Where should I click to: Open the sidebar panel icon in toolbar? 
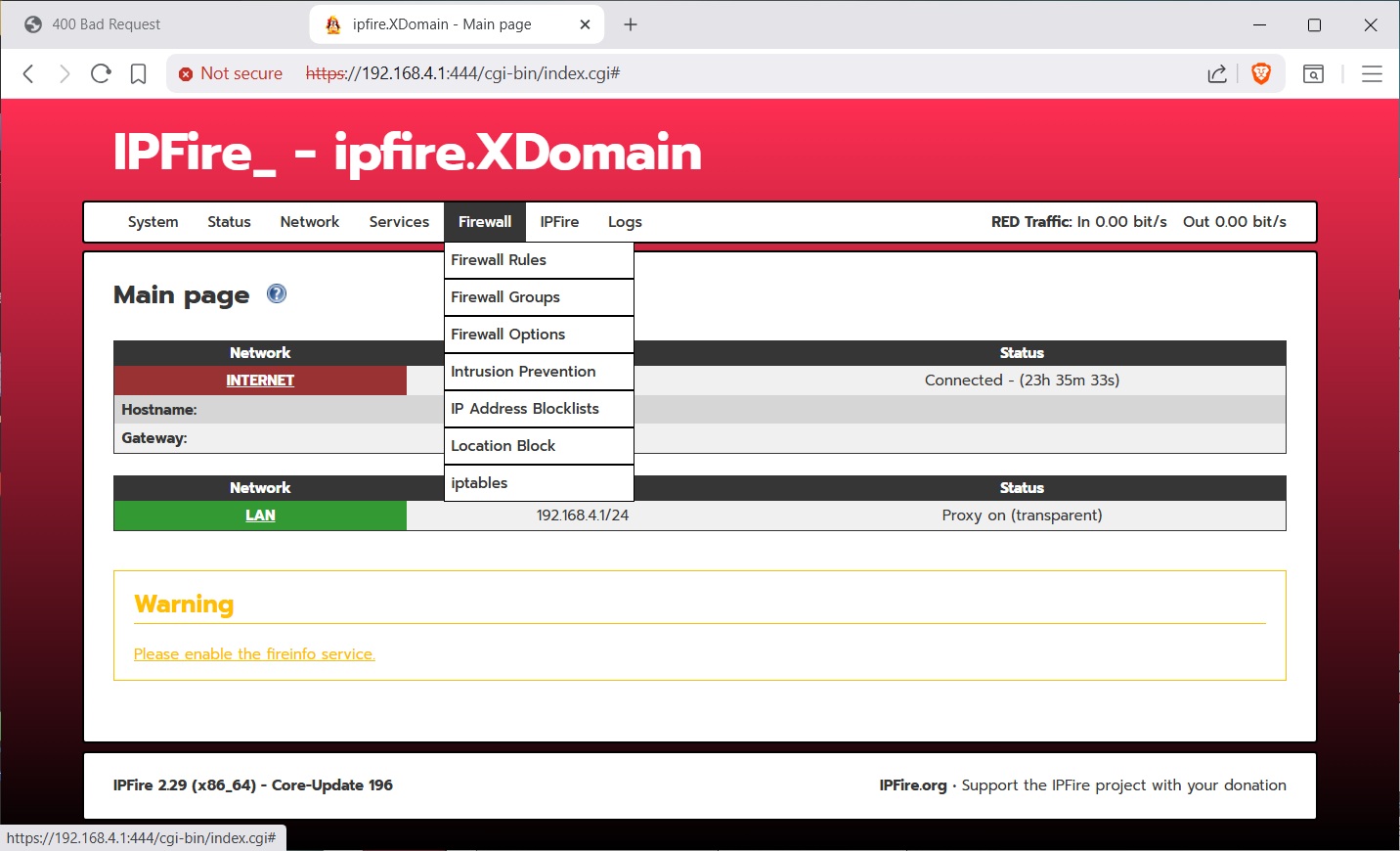click(1313, 73)
